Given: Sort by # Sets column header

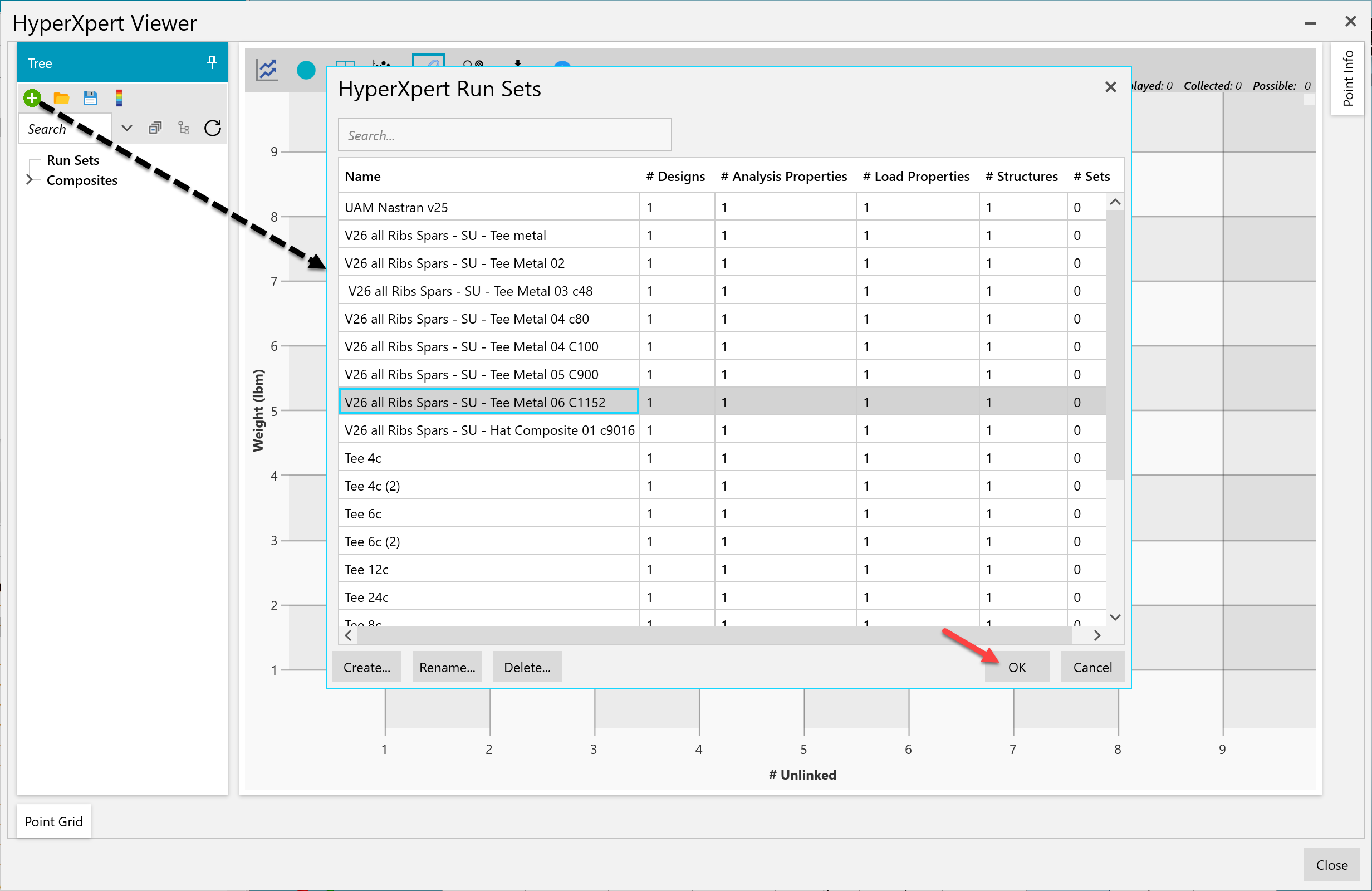Looking at the screenshot, I should 1091,176.
